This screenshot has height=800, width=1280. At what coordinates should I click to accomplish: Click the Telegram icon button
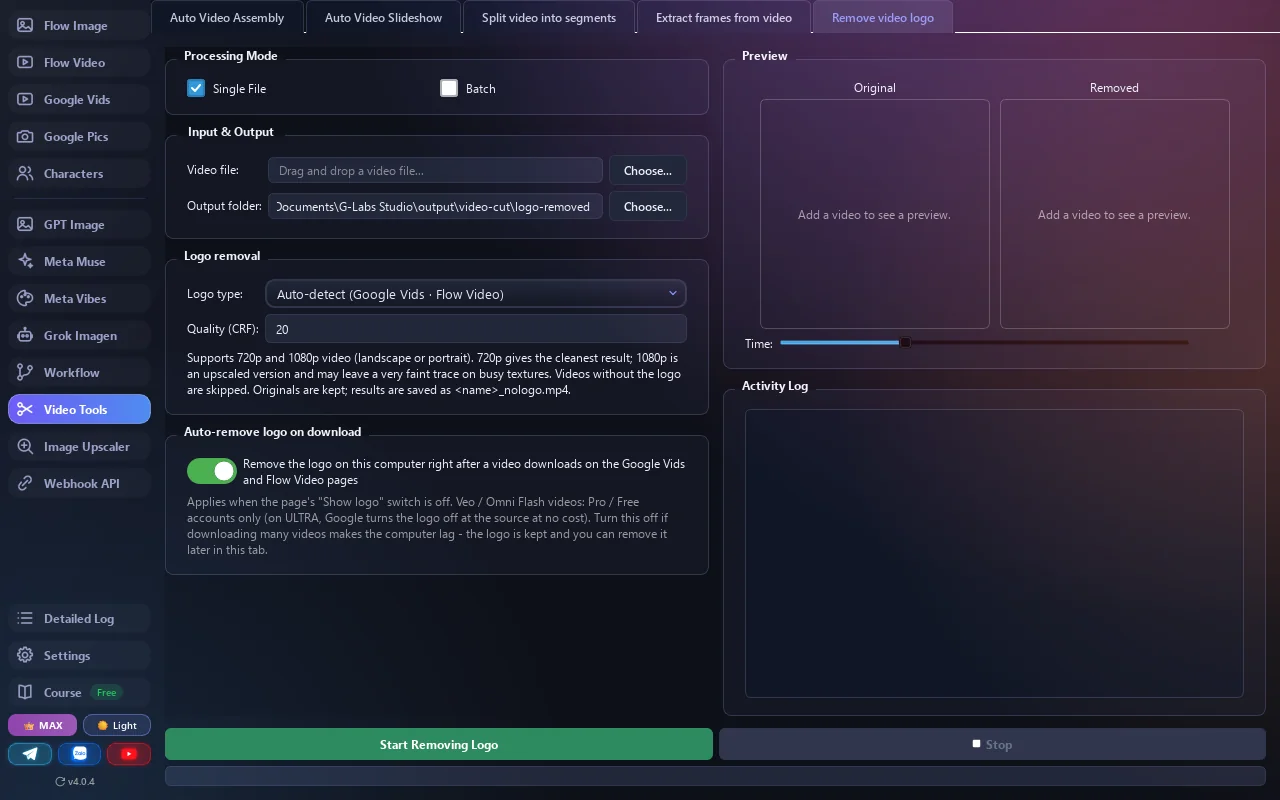coord(30,754)
